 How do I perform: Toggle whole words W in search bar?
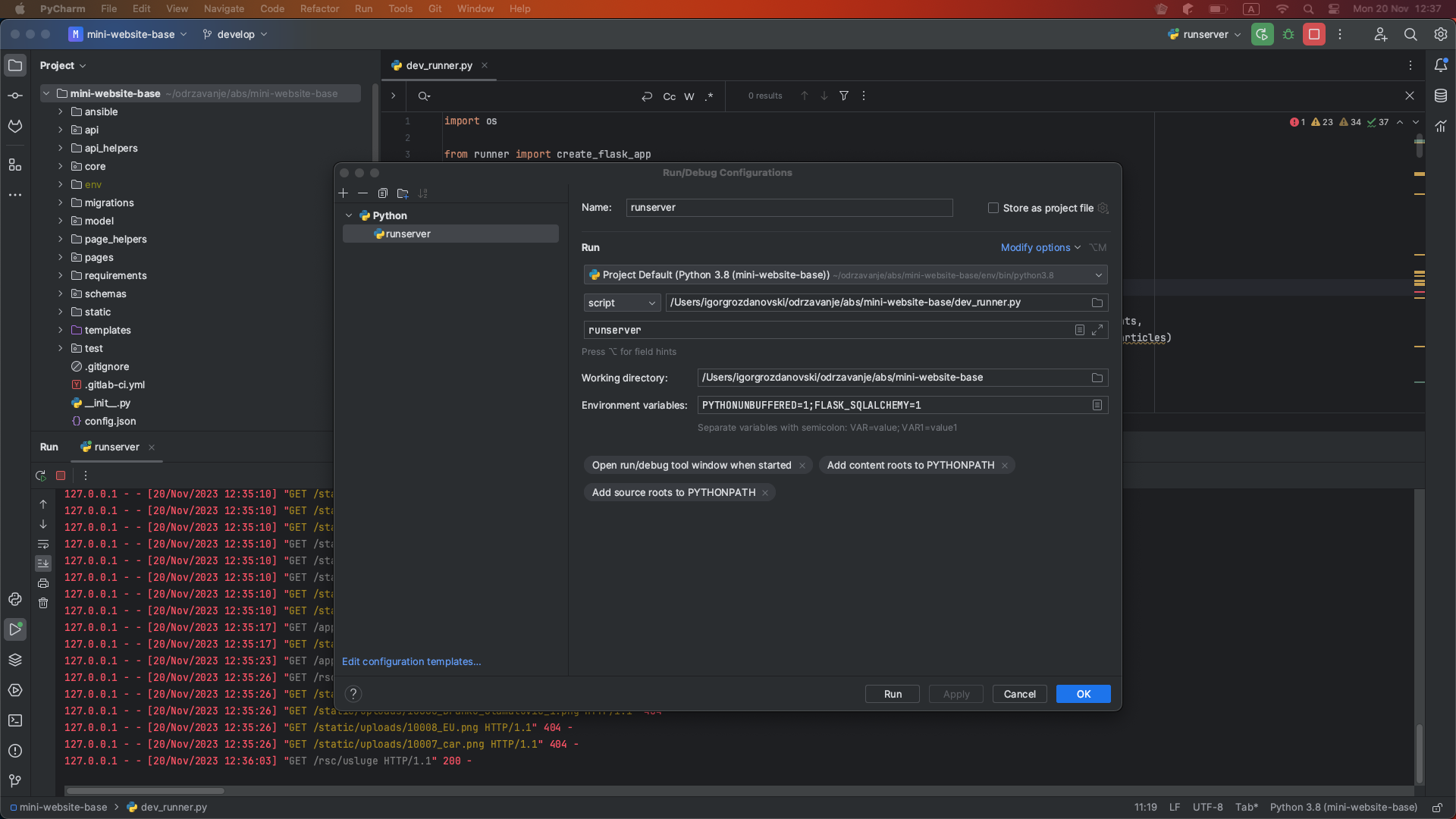coord(689,96)
